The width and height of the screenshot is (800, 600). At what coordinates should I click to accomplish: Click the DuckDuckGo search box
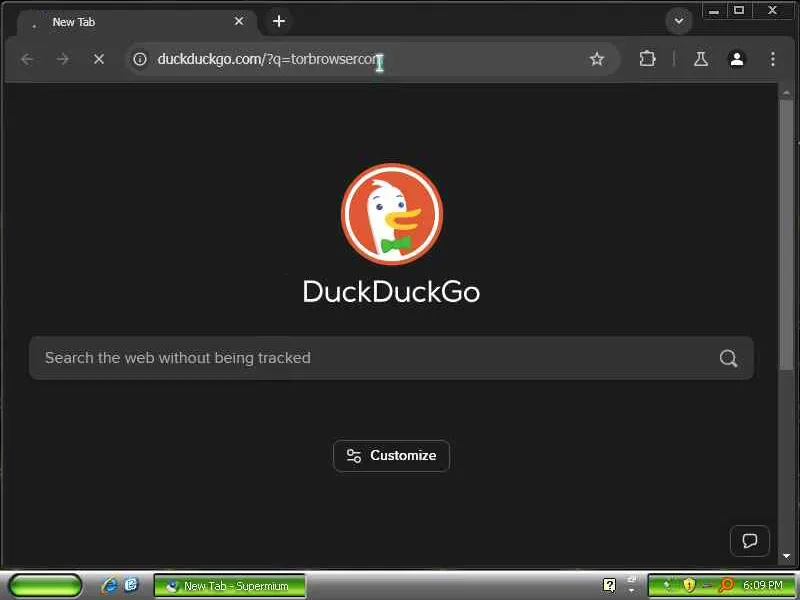coord(391,358)
